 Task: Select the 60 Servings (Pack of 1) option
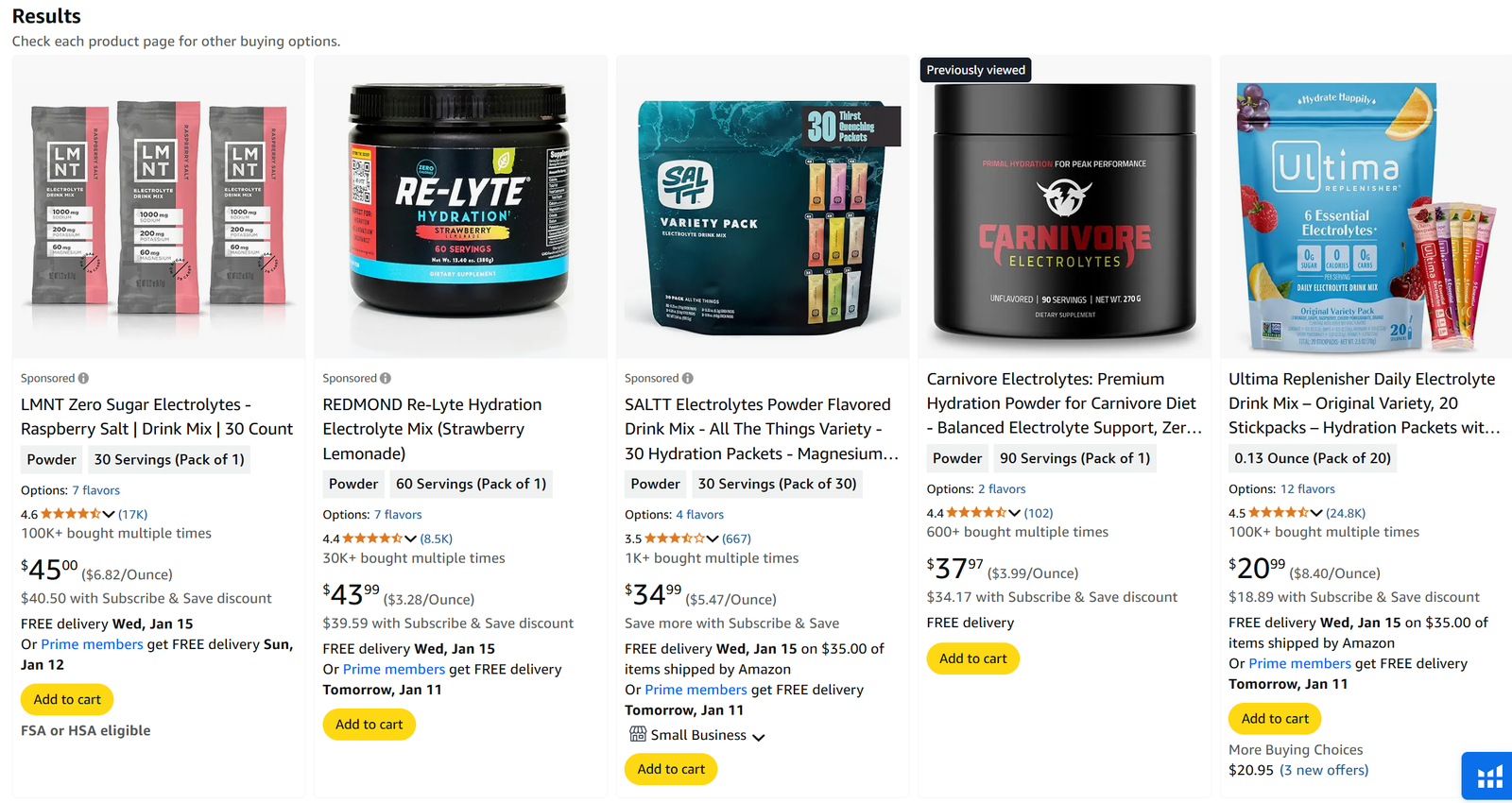[471, 484]
